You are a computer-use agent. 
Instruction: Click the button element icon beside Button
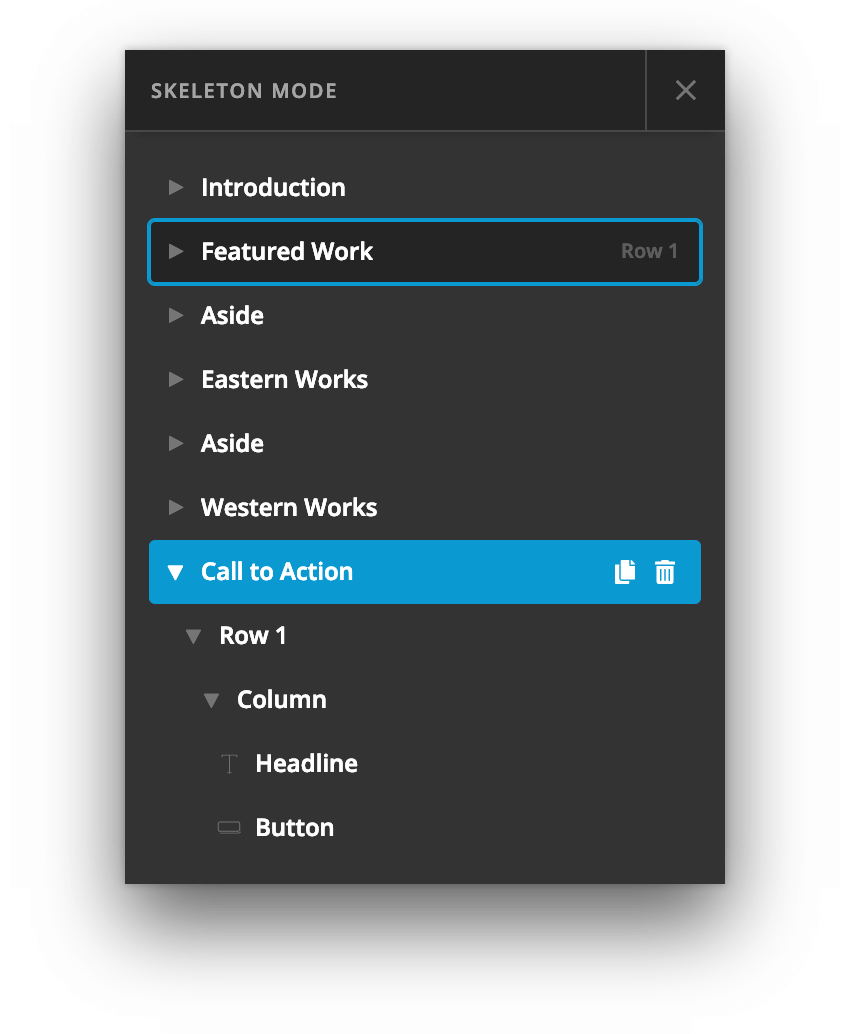(x=229, y=828)
